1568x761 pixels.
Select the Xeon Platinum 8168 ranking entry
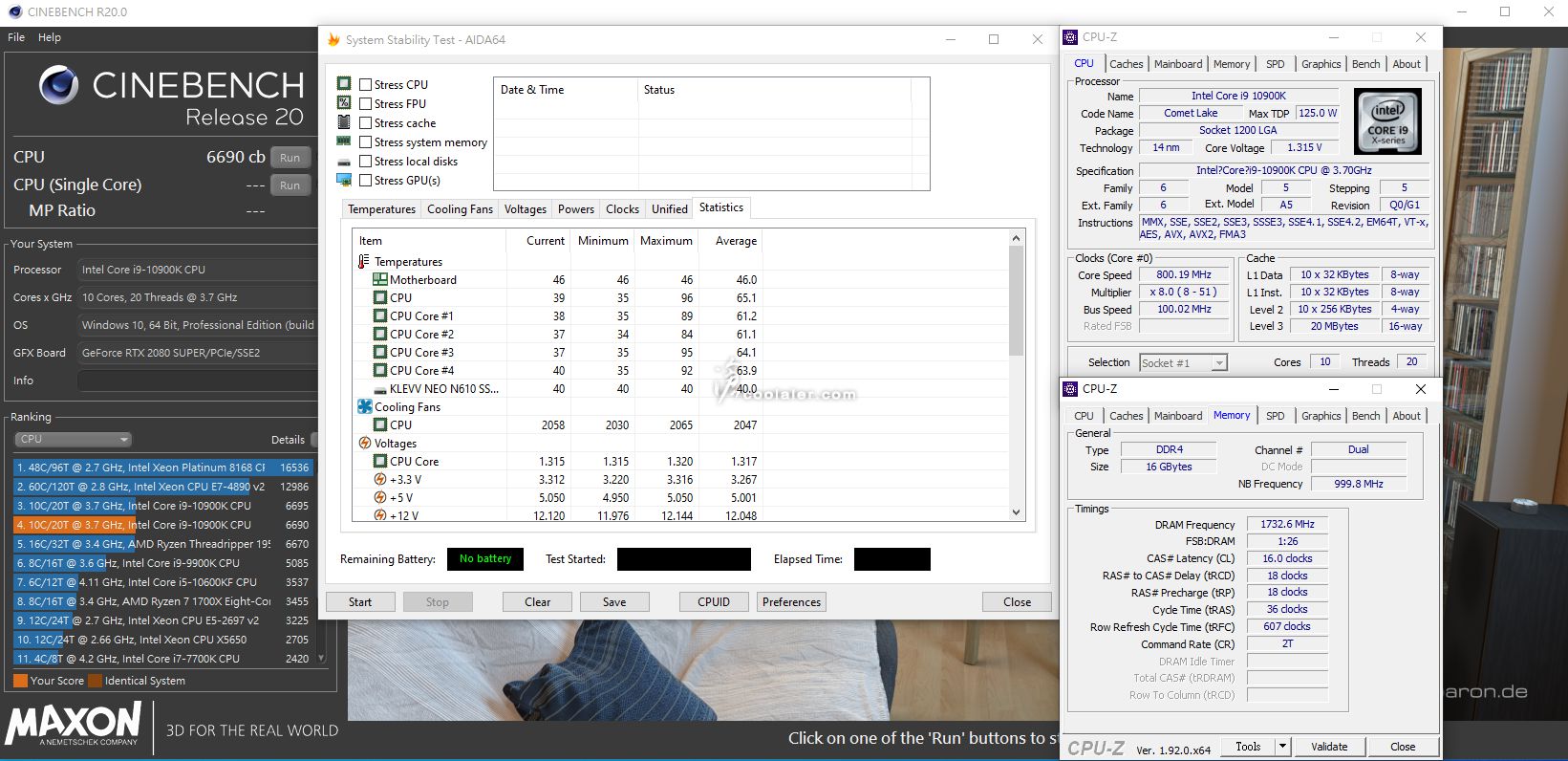pos(162,467)
